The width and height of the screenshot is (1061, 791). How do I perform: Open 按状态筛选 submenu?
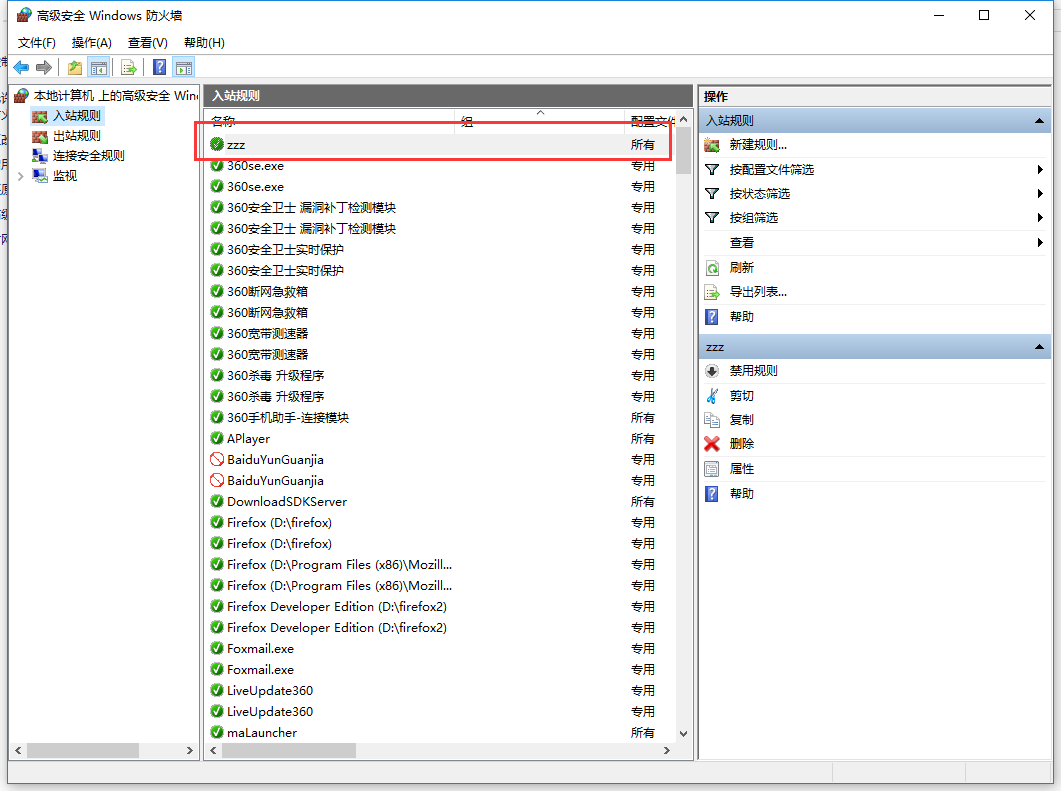pos(874,194)
